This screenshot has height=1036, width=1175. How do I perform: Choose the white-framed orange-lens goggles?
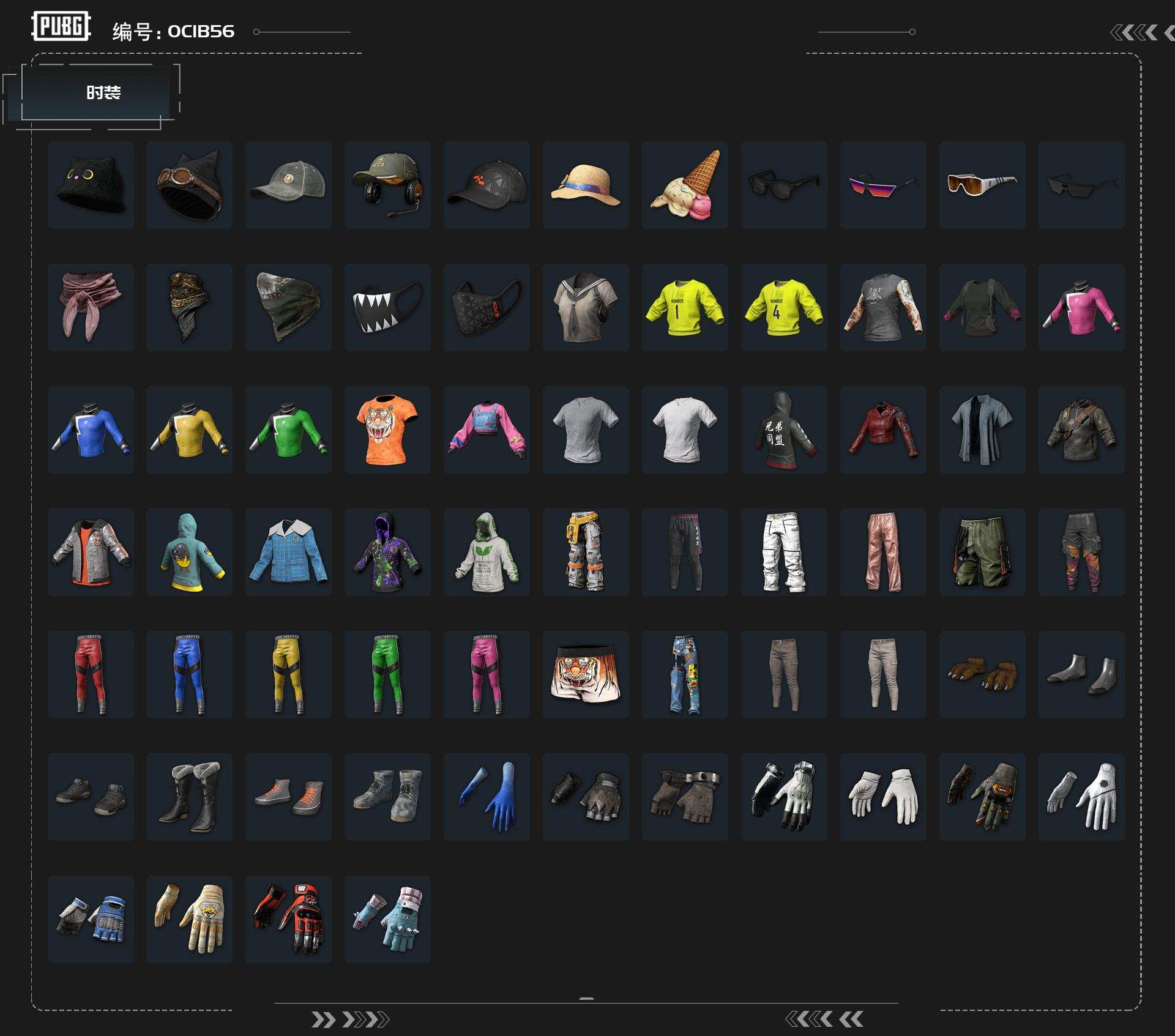pyautogui.click(x=982, y=185)
